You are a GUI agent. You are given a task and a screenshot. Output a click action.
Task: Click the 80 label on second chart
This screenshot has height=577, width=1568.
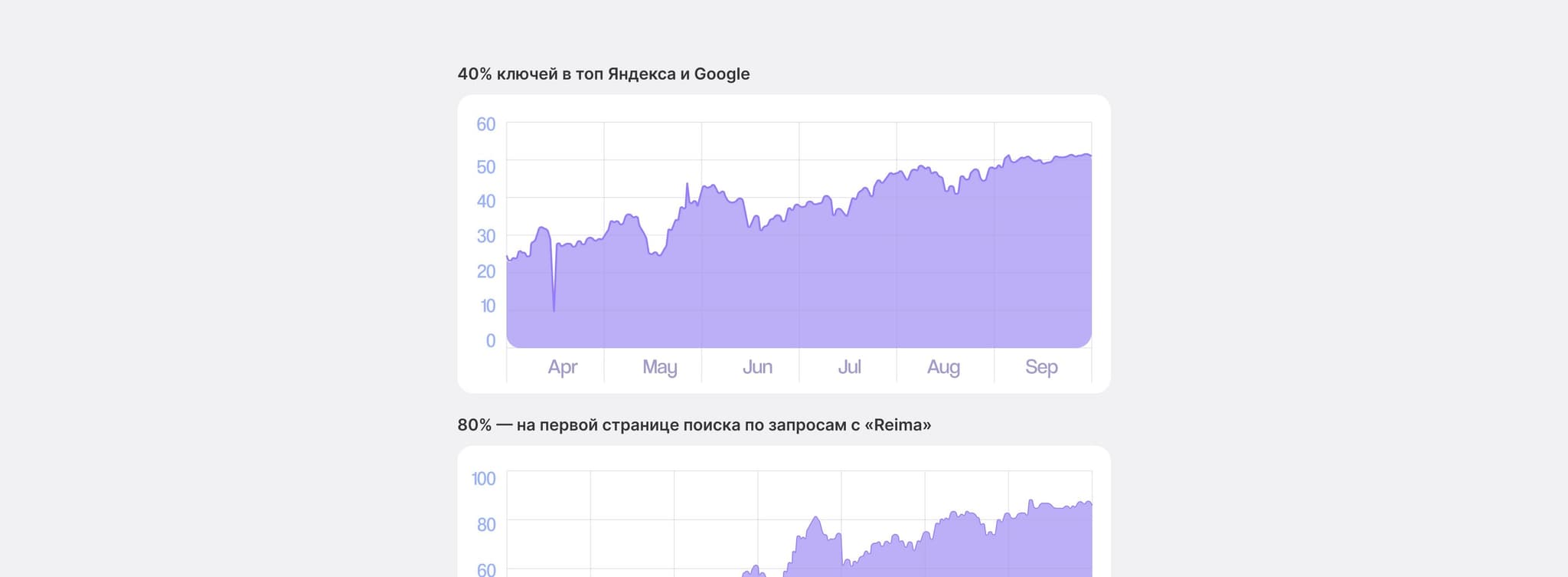[485, 525]
